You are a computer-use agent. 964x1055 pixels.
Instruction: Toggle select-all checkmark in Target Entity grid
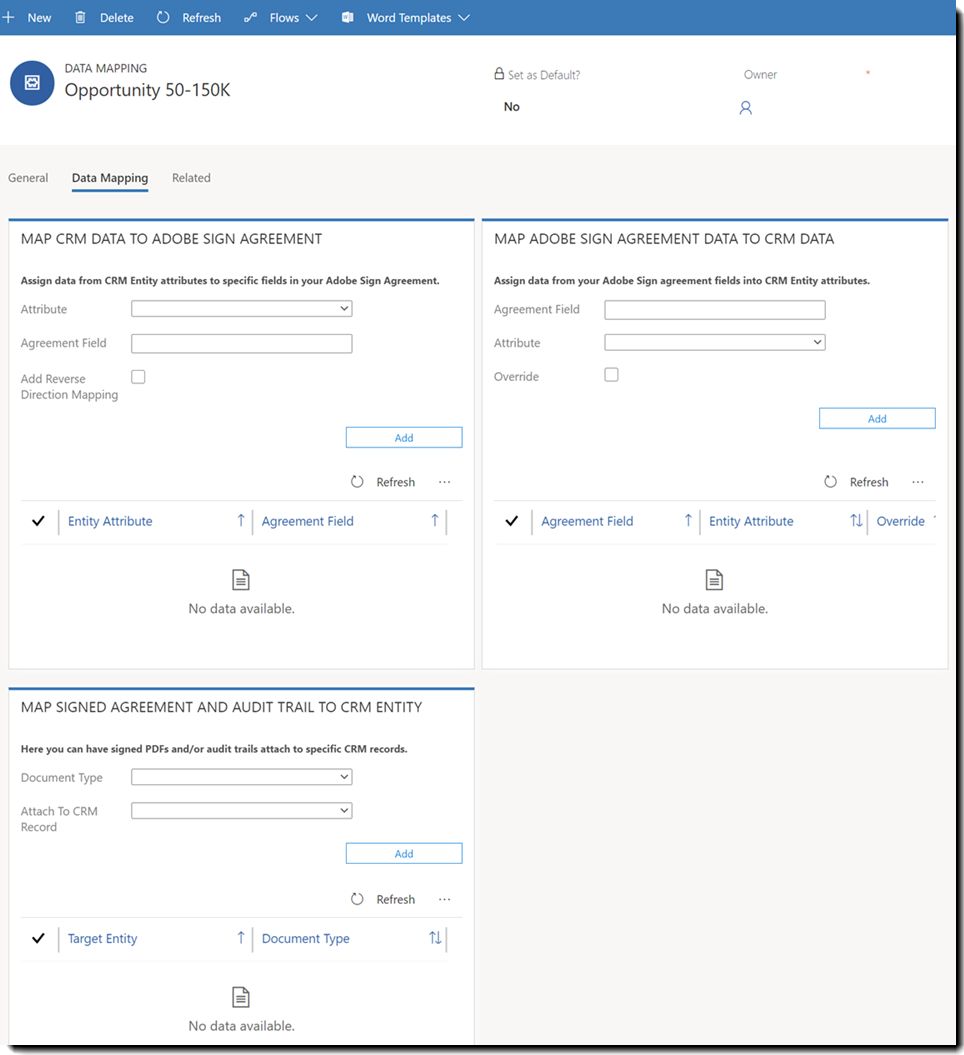click(x=38, y=938)
